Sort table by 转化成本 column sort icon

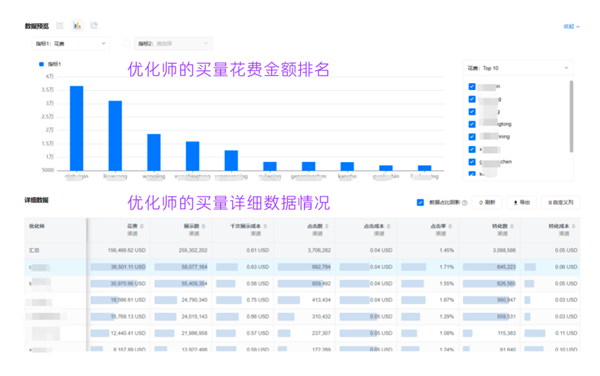point(573,226)
